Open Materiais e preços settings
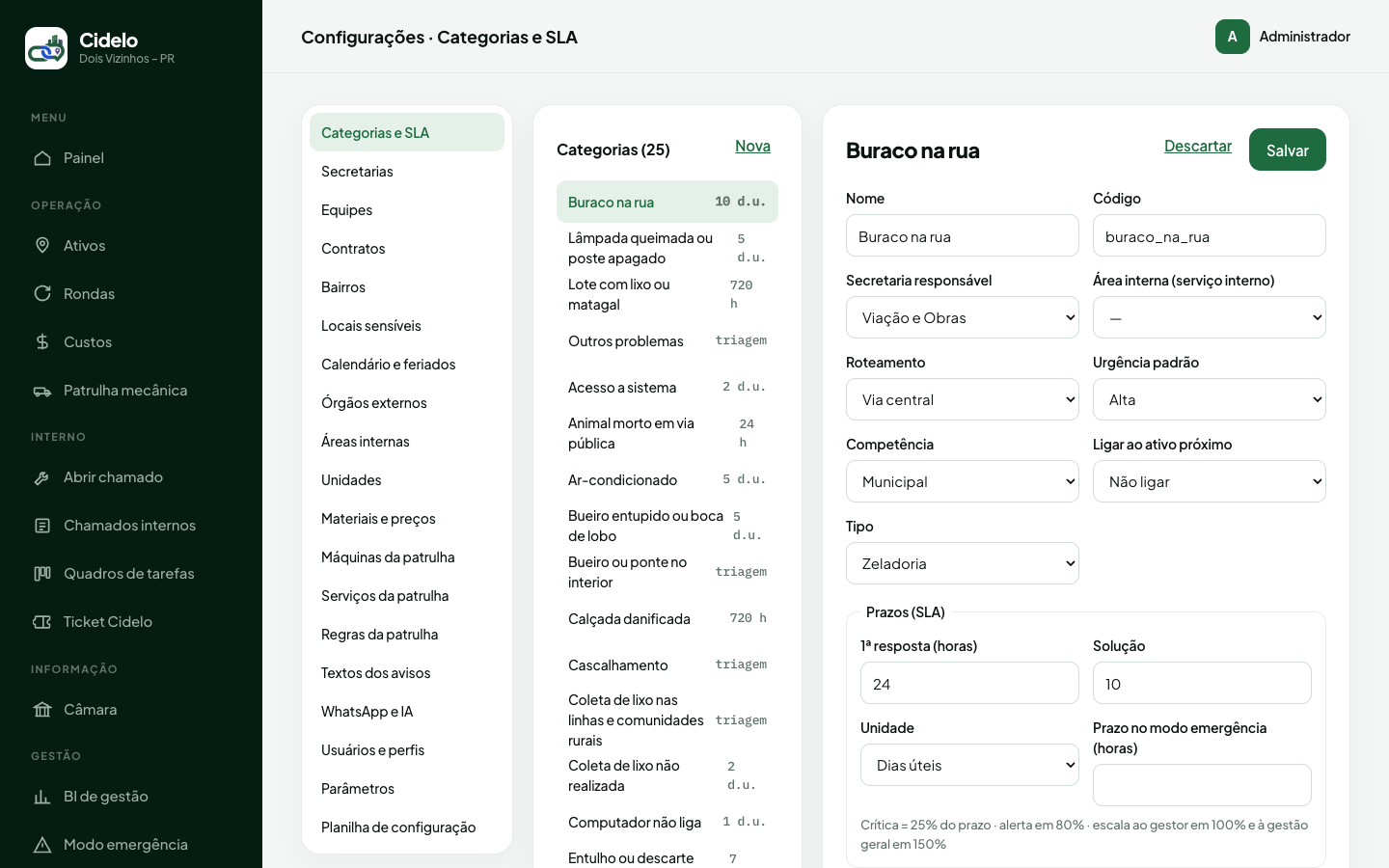This screenshot has width=1389, height=868. [407, 518]
